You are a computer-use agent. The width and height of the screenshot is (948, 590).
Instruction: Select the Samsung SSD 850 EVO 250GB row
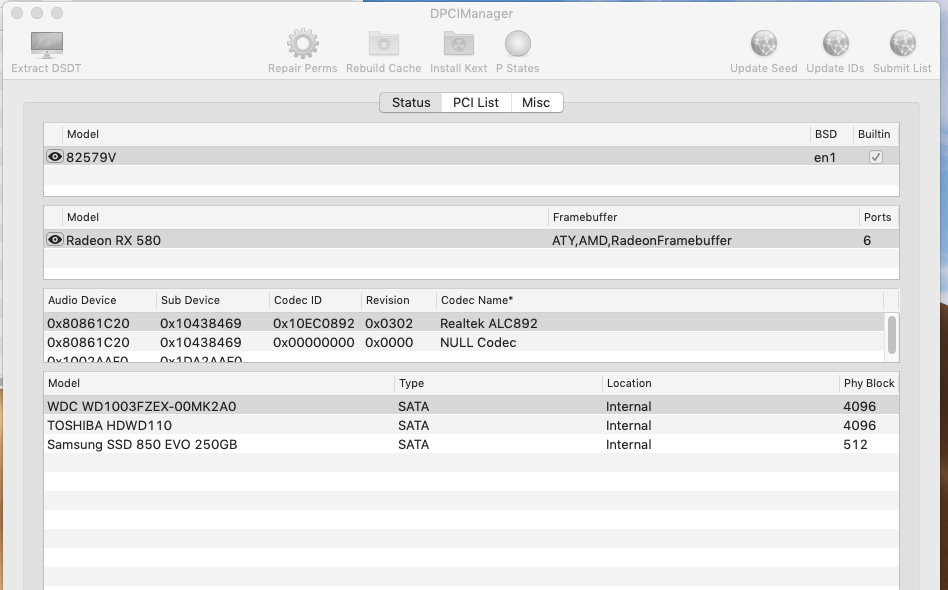[x=472, y=444]
